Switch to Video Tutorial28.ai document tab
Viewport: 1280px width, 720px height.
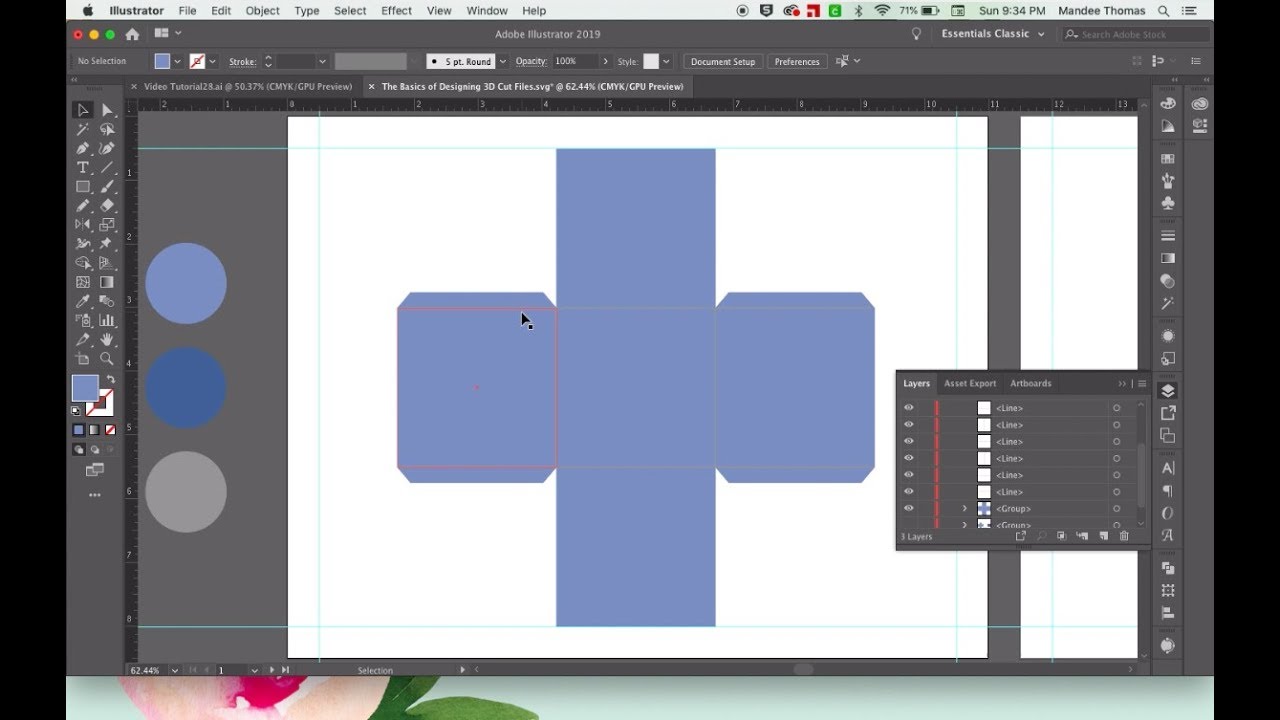click(x=247, y=86)
